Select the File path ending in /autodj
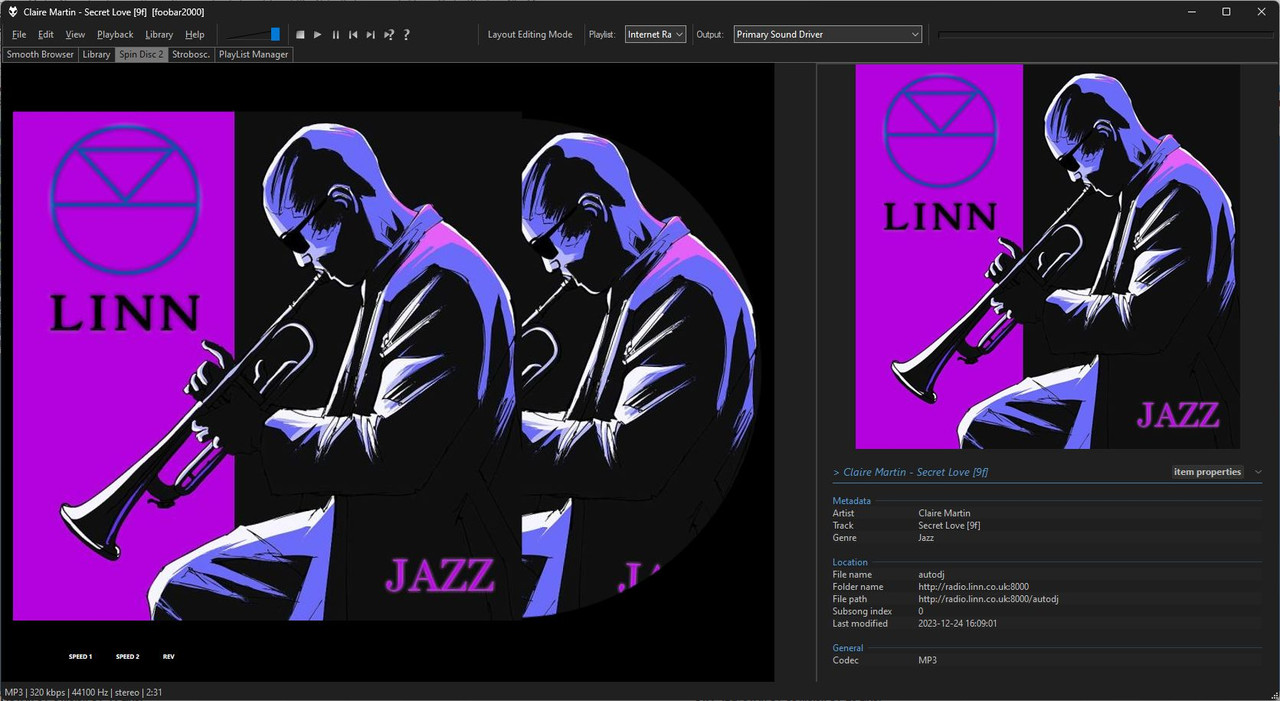Screen dimensions: 1280x701 tap(988, 599)
